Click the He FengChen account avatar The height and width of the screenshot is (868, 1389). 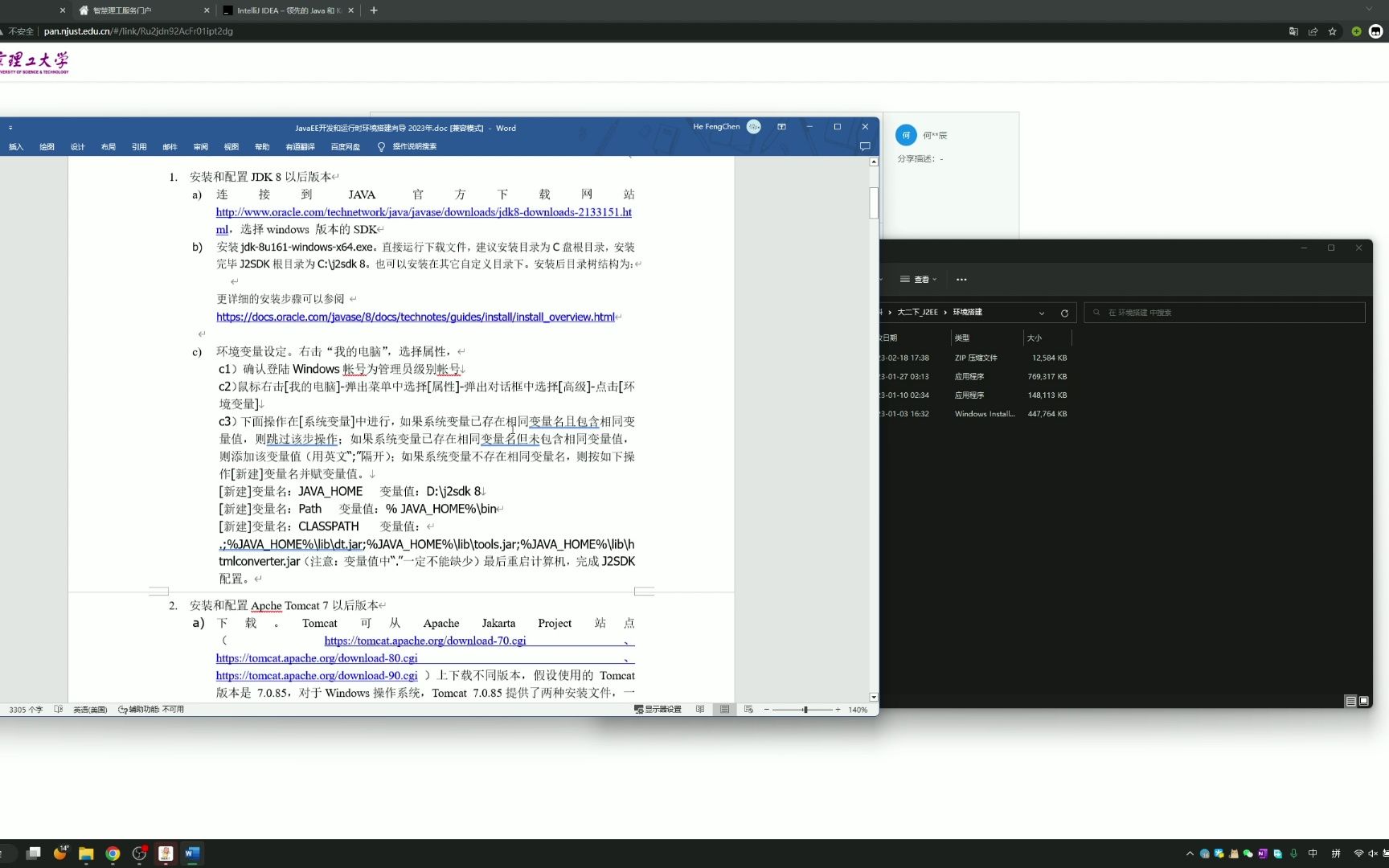(754, 127)
